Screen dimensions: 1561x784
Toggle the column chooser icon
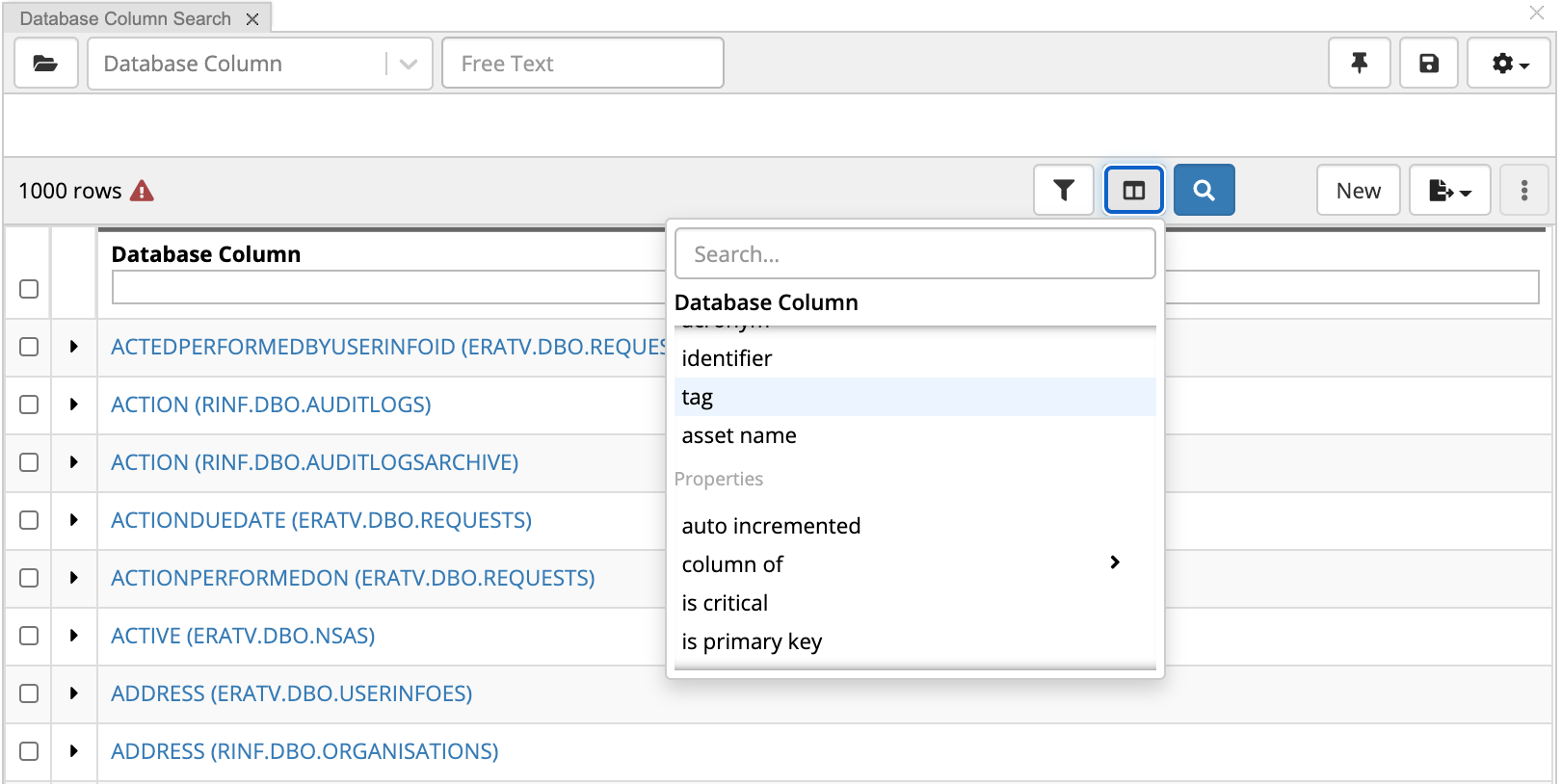(1133, 191)
